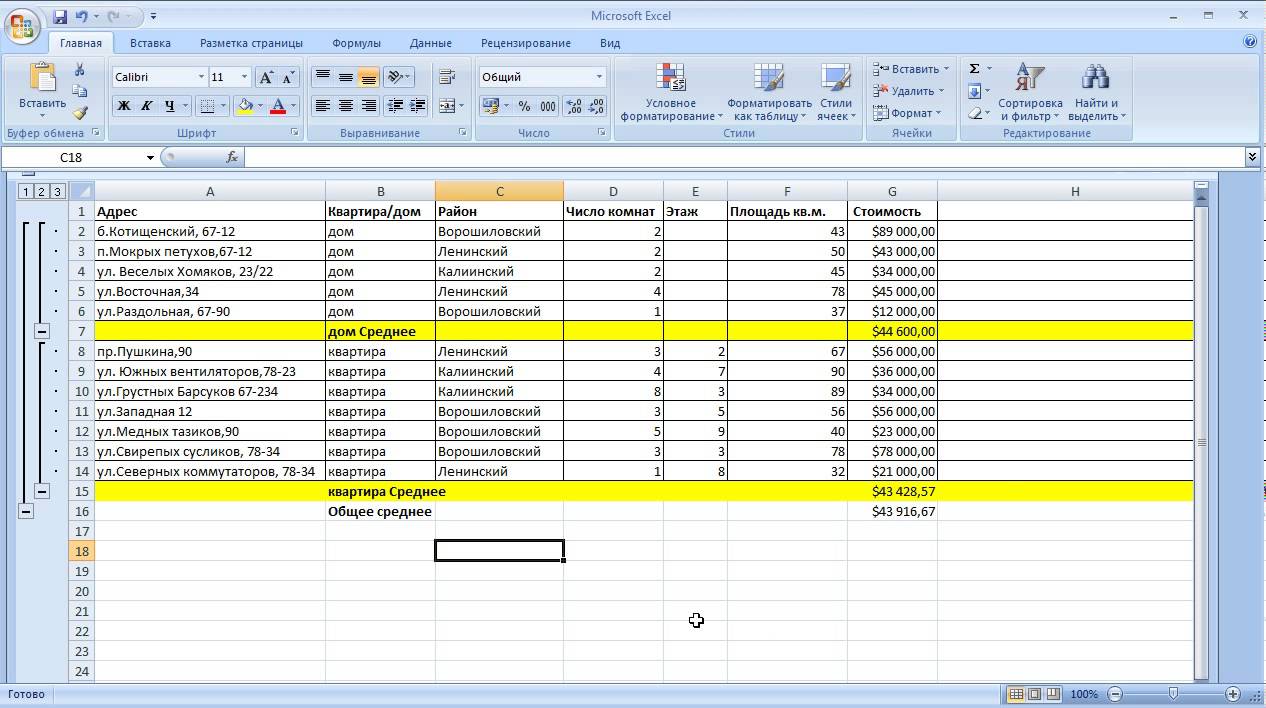
Task: Increase font size with the large A
Action: [266, 77]
